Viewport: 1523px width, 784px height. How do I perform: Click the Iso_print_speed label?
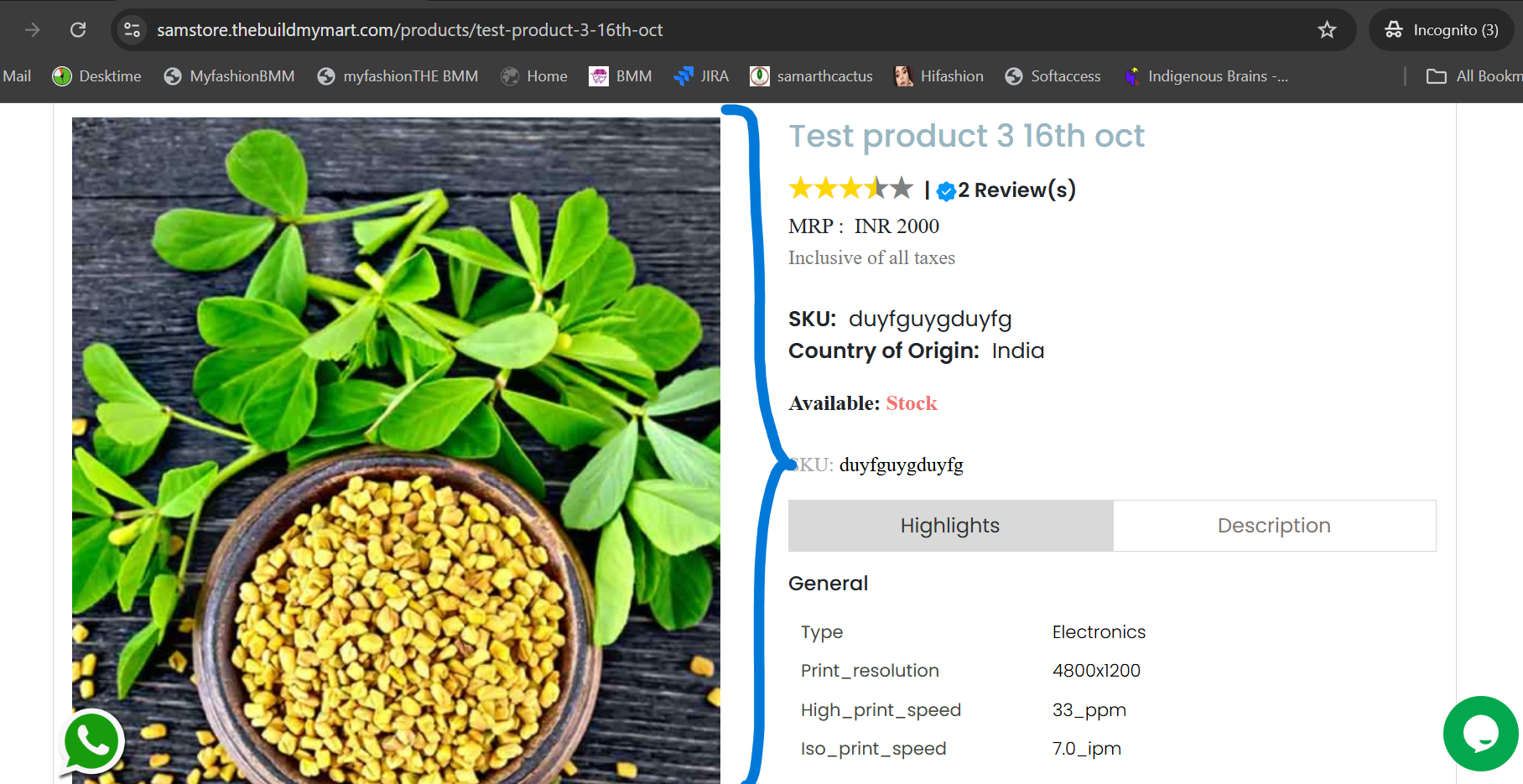(x=873, y=749)
